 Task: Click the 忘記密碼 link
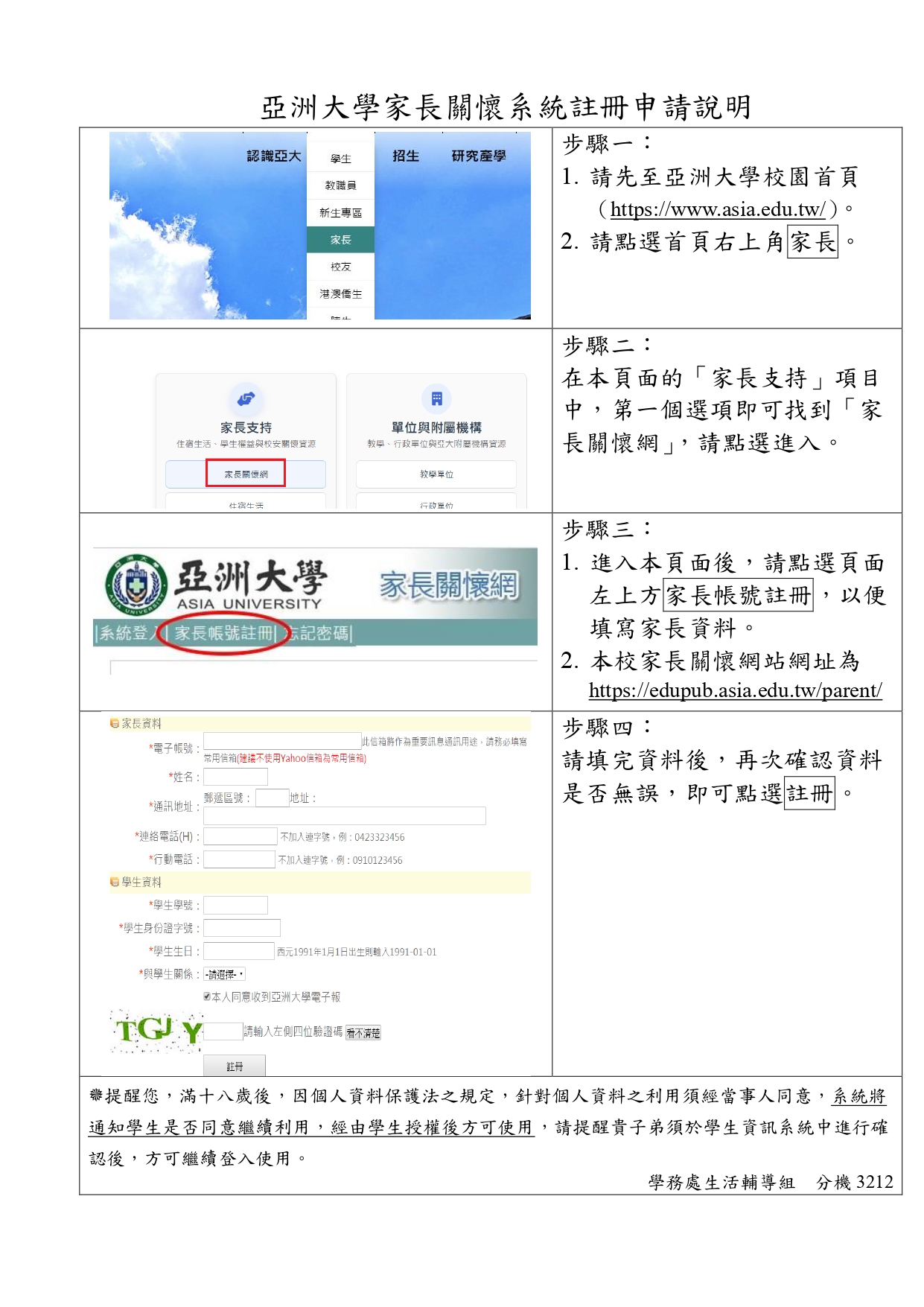point(319,633)
